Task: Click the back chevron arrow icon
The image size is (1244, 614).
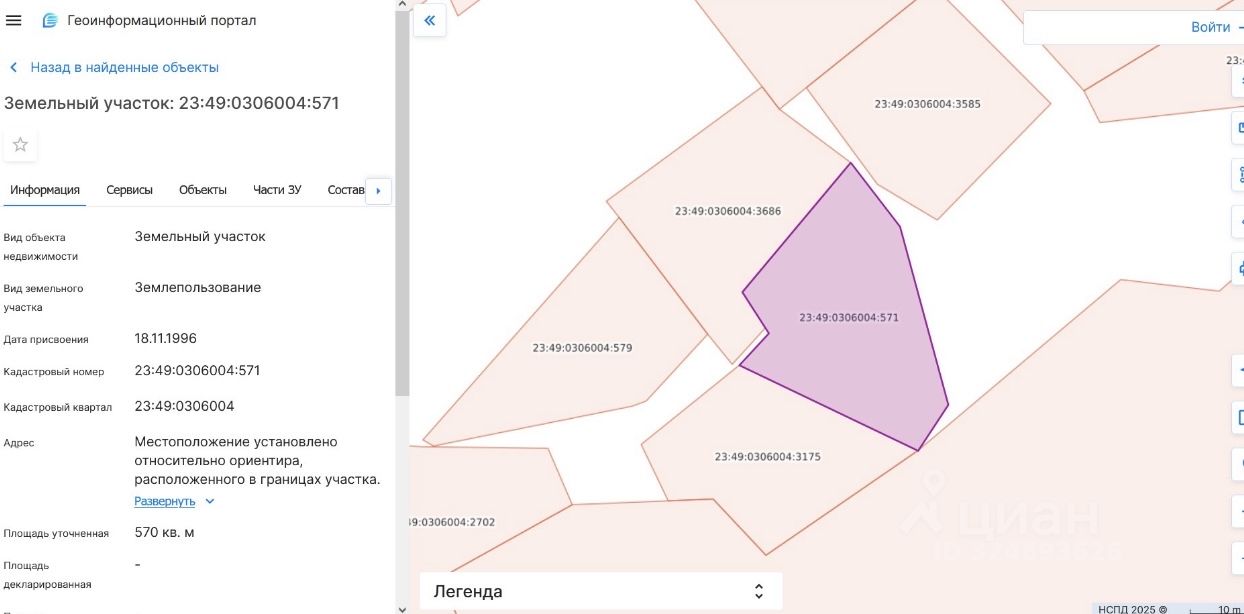Action: pos(14,67)
